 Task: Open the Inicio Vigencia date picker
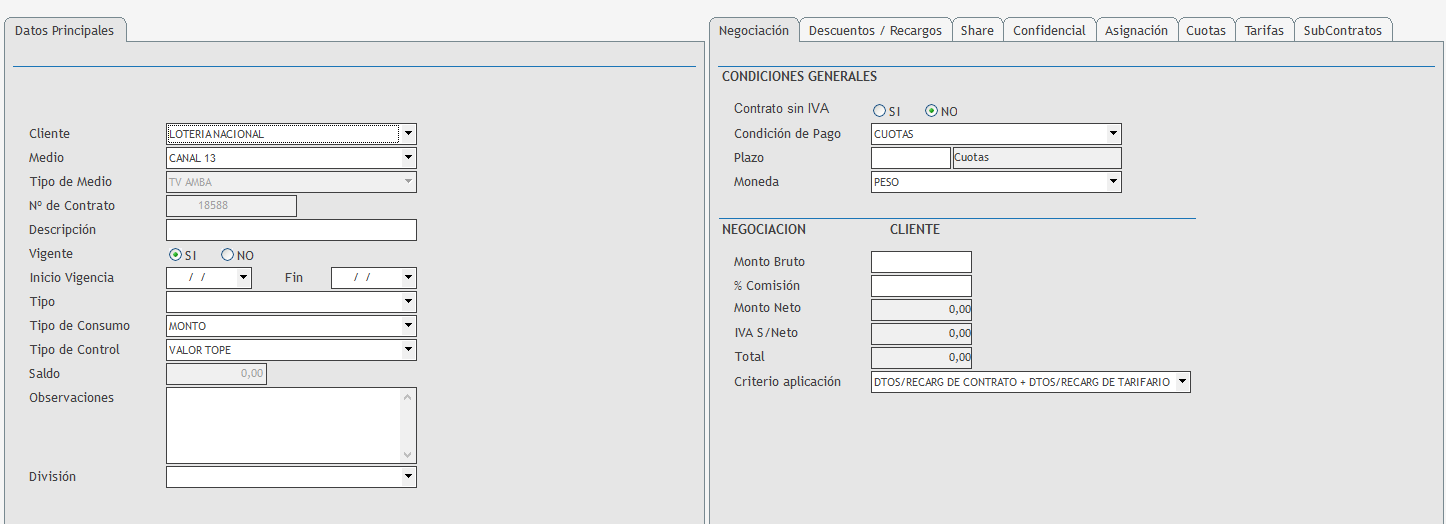click(243, 278)
